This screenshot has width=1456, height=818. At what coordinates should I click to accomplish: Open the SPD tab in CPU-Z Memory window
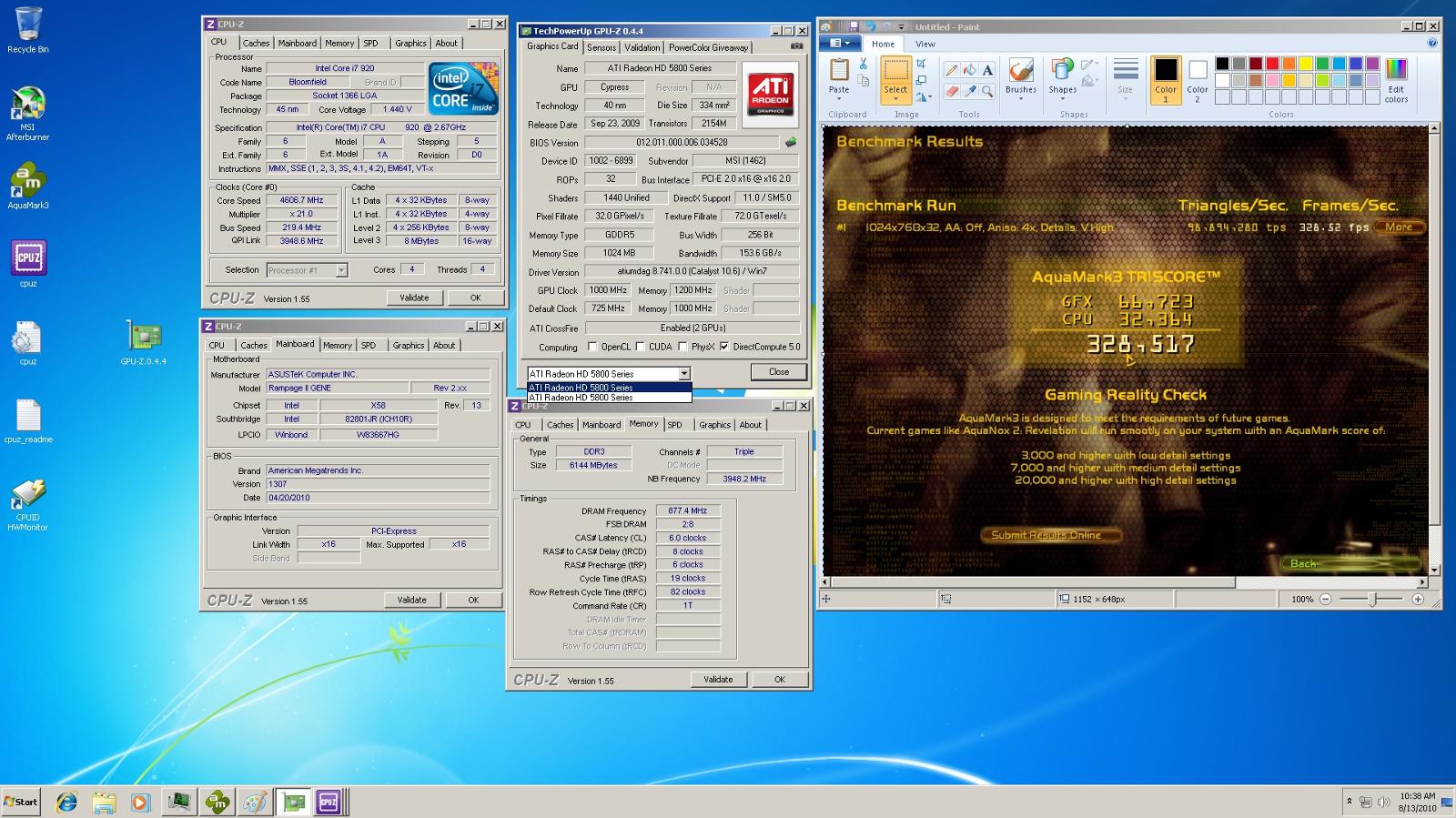coord(674,425)
